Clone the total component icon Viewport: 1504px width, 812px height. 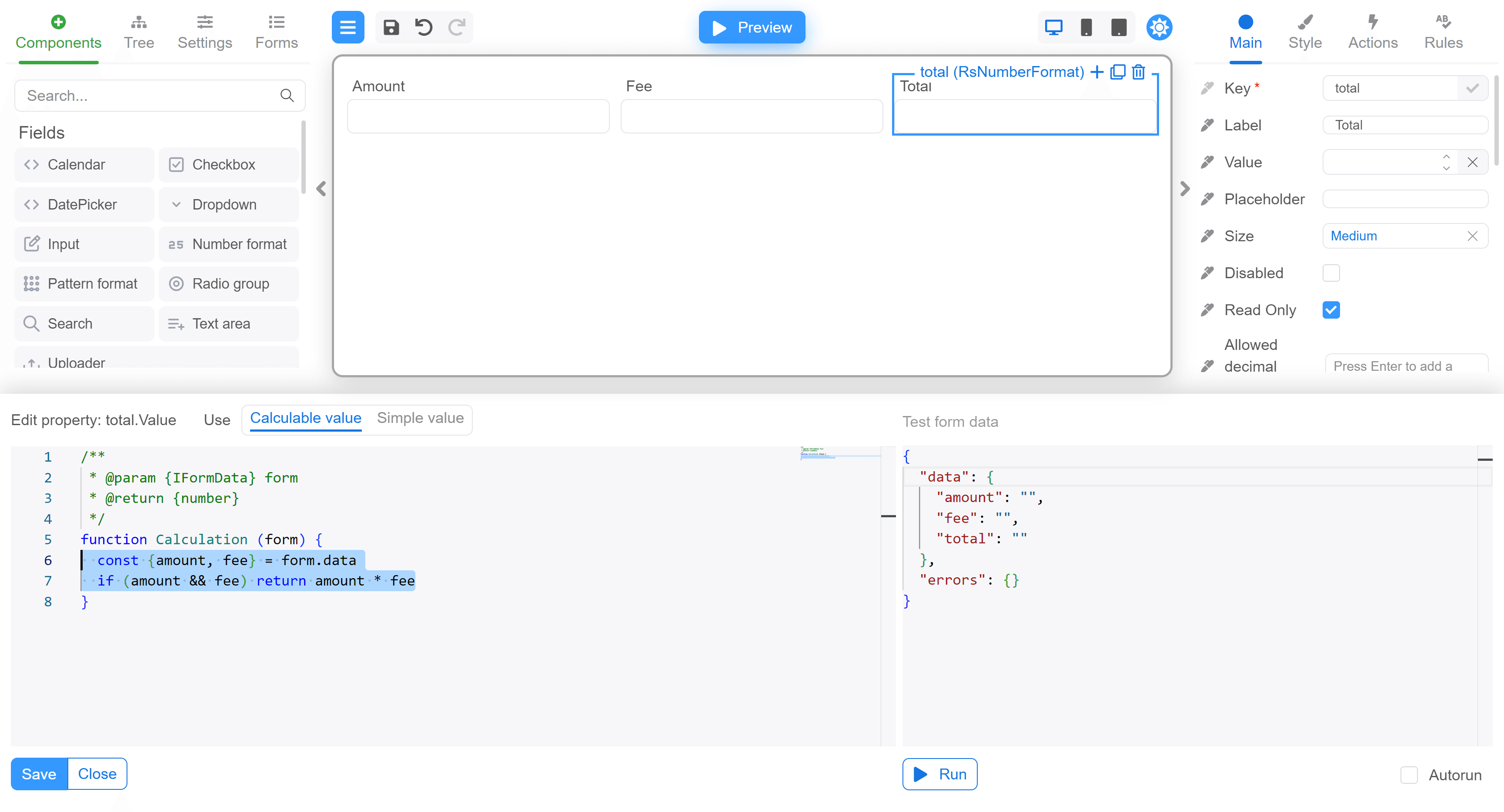click(x=1117, y=72)
